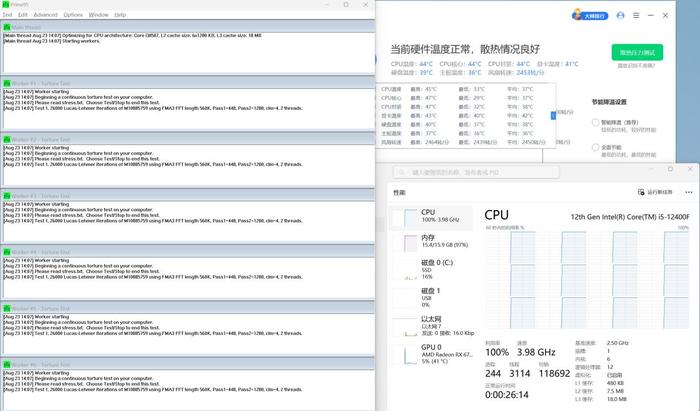Click the CPU per-core utilization graph
This screenshot has width=700, height=411.
pyautogui.click(x=588, y=280)
